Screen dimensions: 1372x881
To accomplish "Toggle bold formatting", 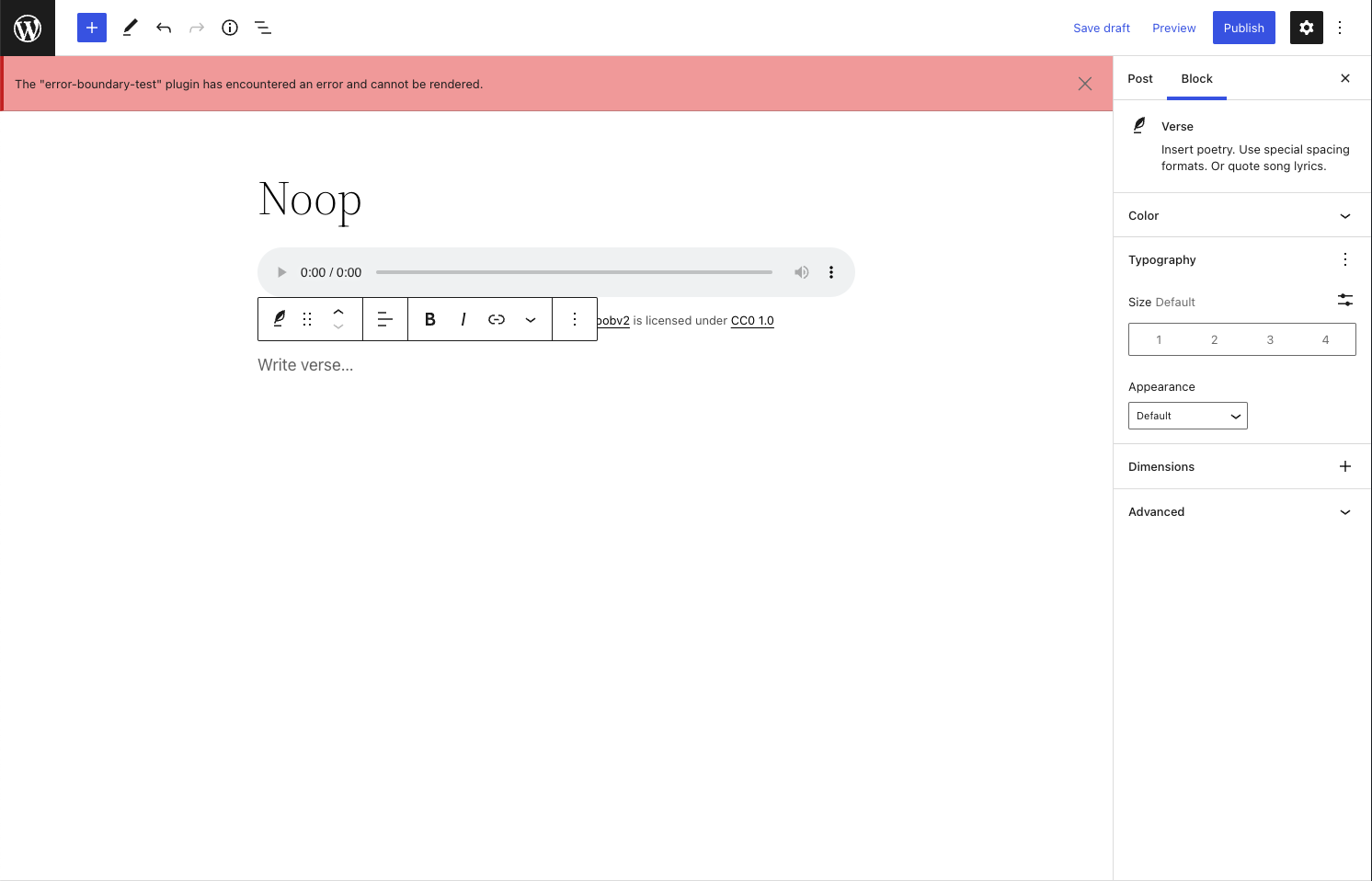I will point(429,319).
